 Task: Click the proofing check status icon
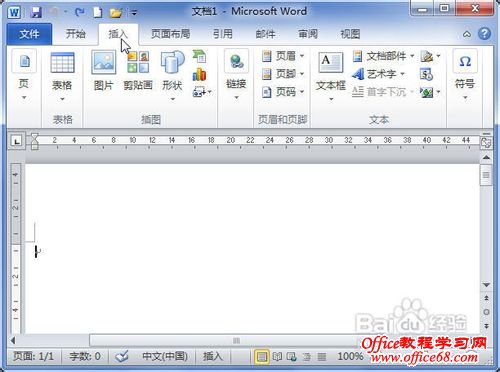coord(121,356)
